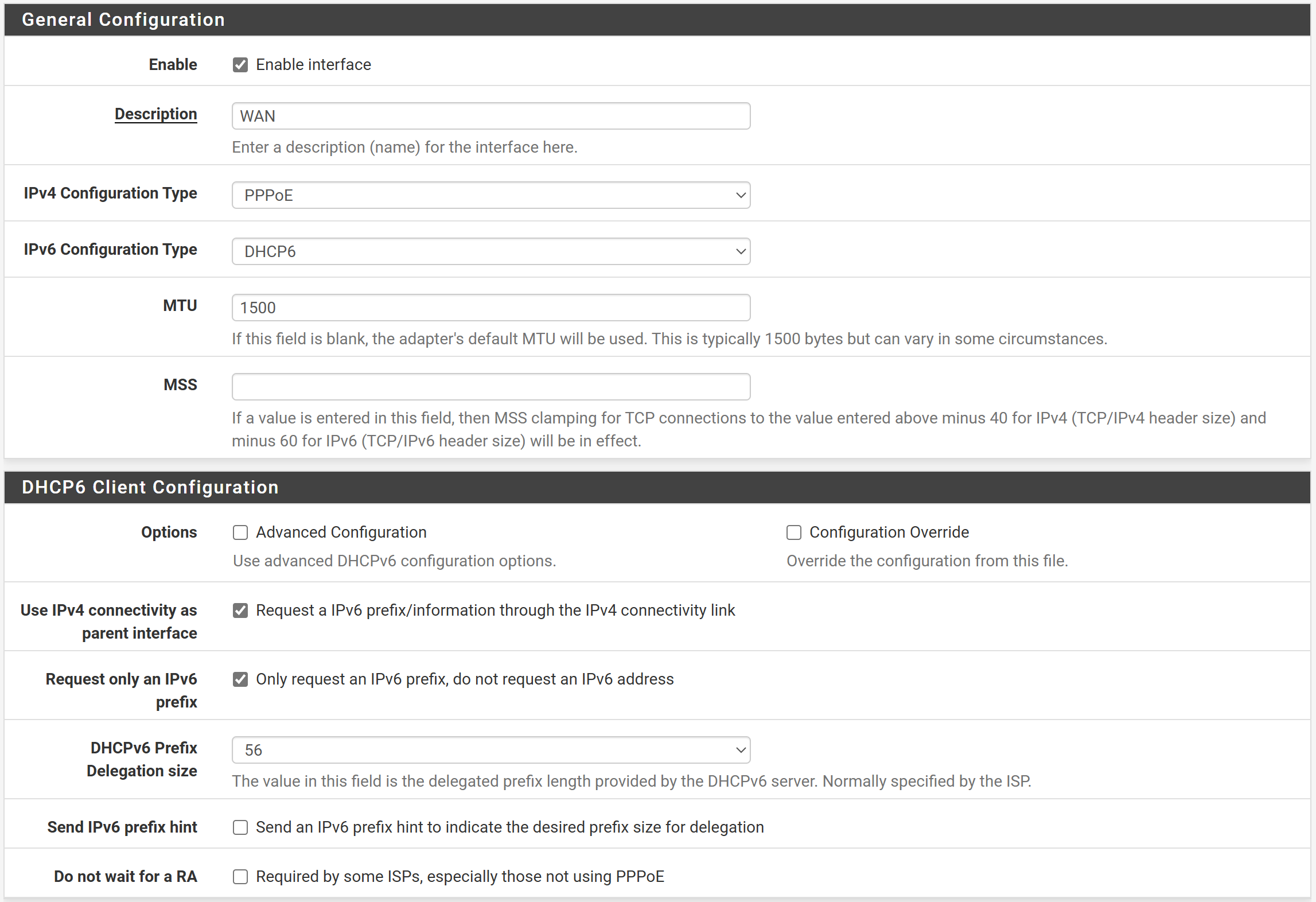
Task: Enable Send an IPv6 prefix hint checkbox
Action: click(240, 827)
